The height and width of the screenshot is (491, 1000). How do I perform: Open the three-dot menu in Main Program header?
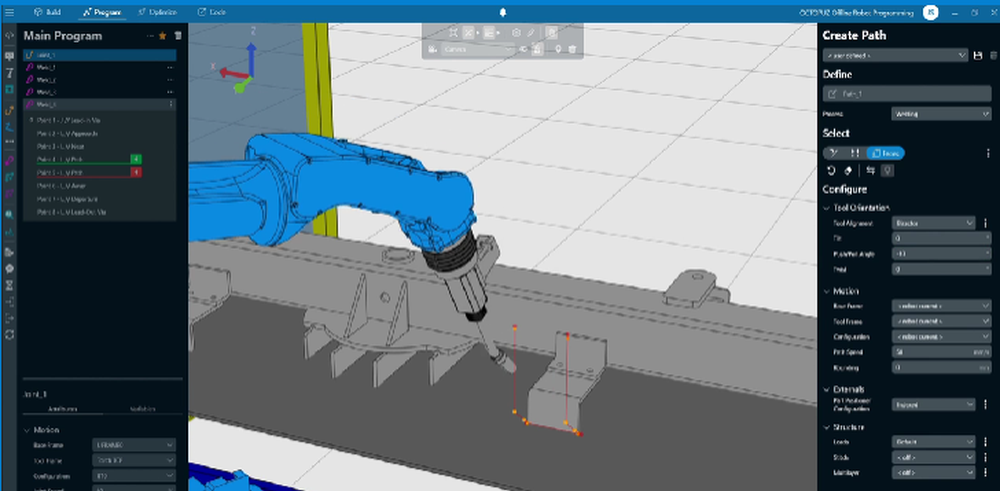pyautogui.click(x=150, y=36)
